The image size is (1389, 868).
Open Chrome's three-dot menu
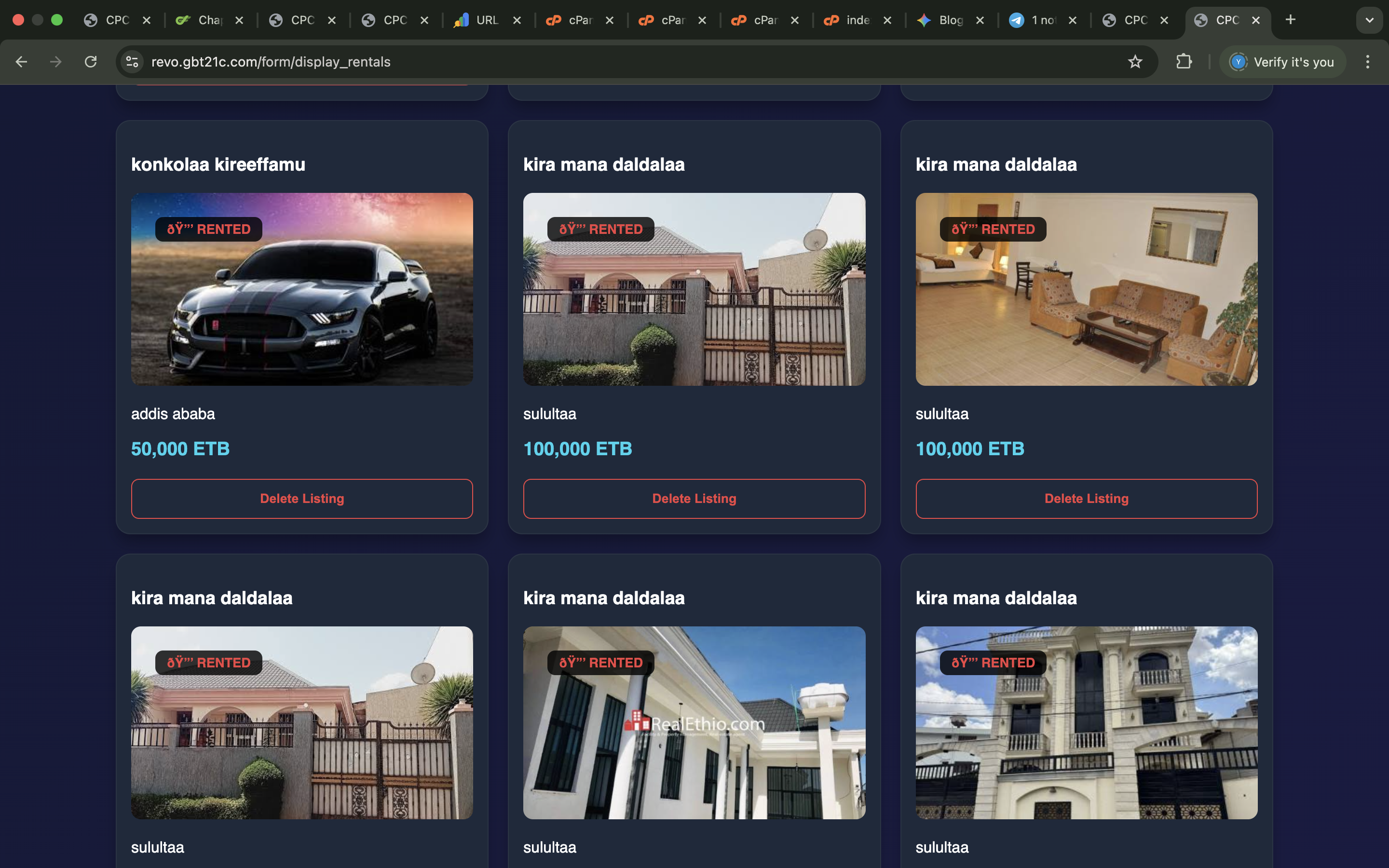[x=1368, y=61]
